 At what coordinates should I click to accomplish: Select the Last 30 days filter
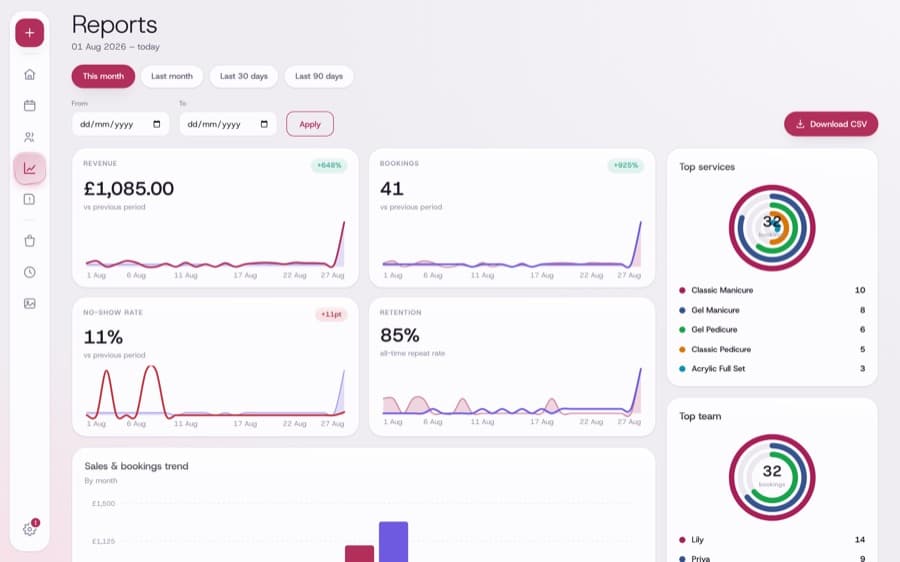click(x=243, y=76)
